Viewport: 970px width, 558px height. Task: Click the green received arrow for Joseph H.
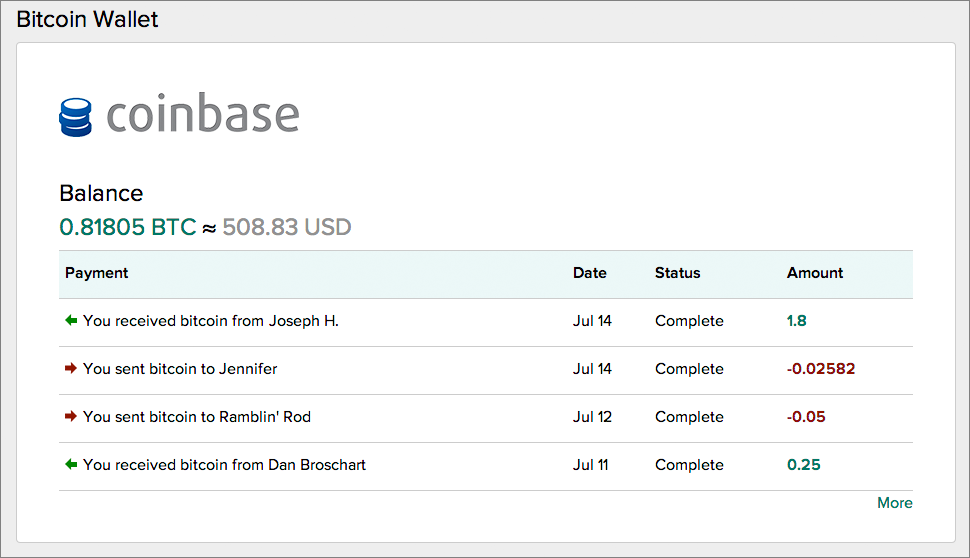pyautogui.click(x=71, y=320)
